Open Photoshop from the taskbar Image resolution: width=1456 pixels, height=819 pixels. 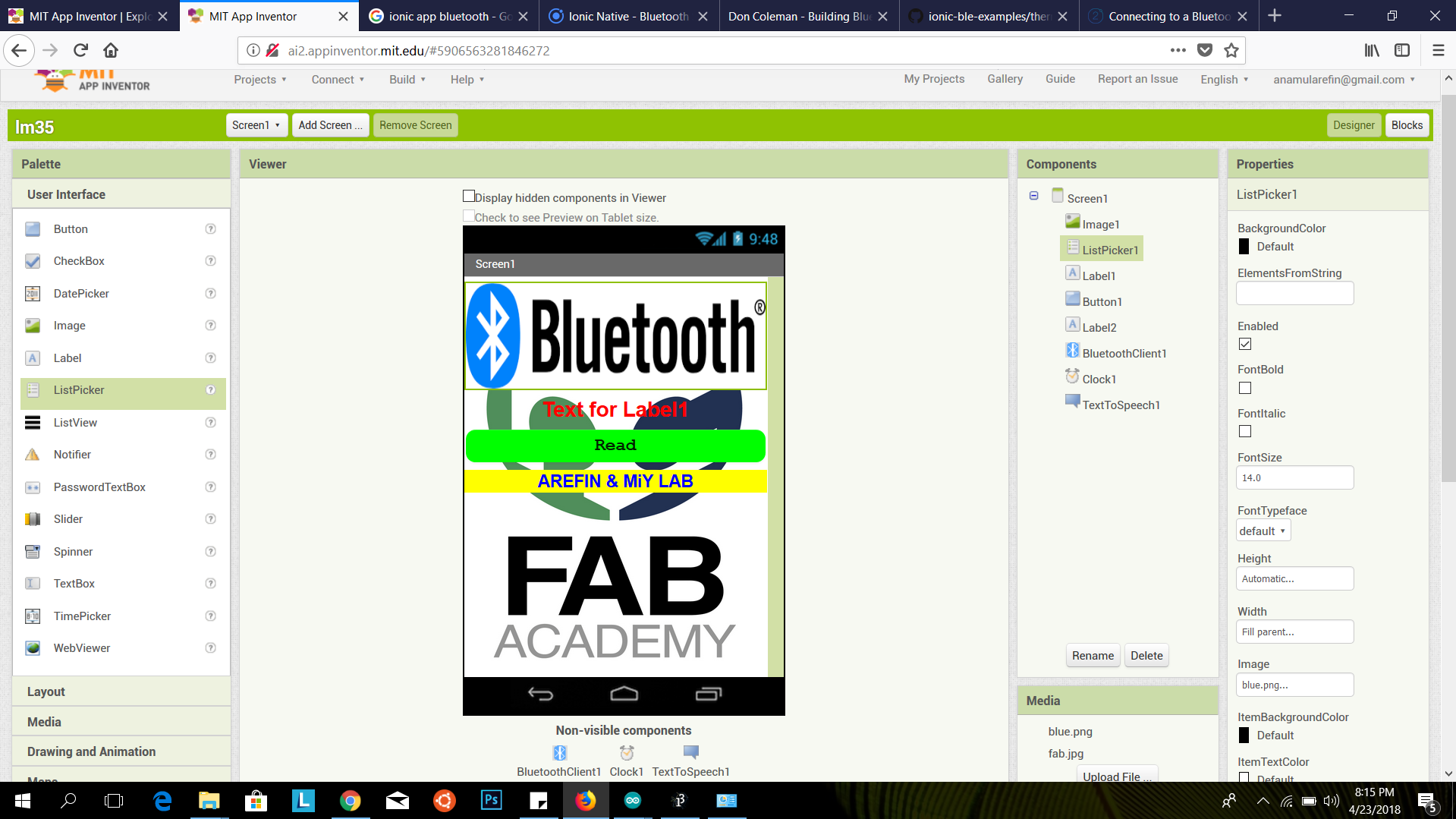(492, 800)
